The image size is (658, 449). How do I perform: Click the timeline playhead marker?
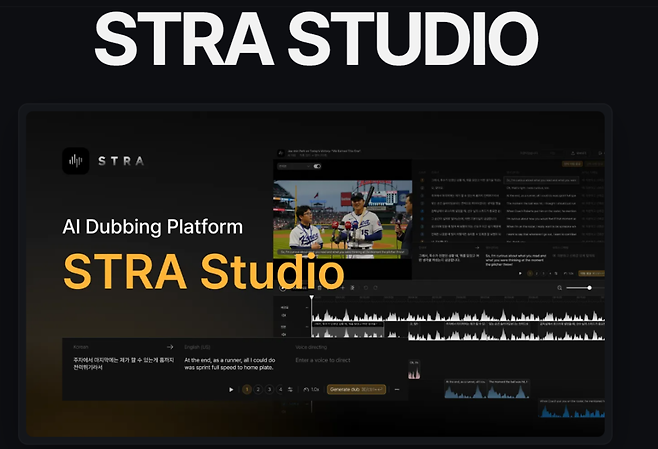311,298
